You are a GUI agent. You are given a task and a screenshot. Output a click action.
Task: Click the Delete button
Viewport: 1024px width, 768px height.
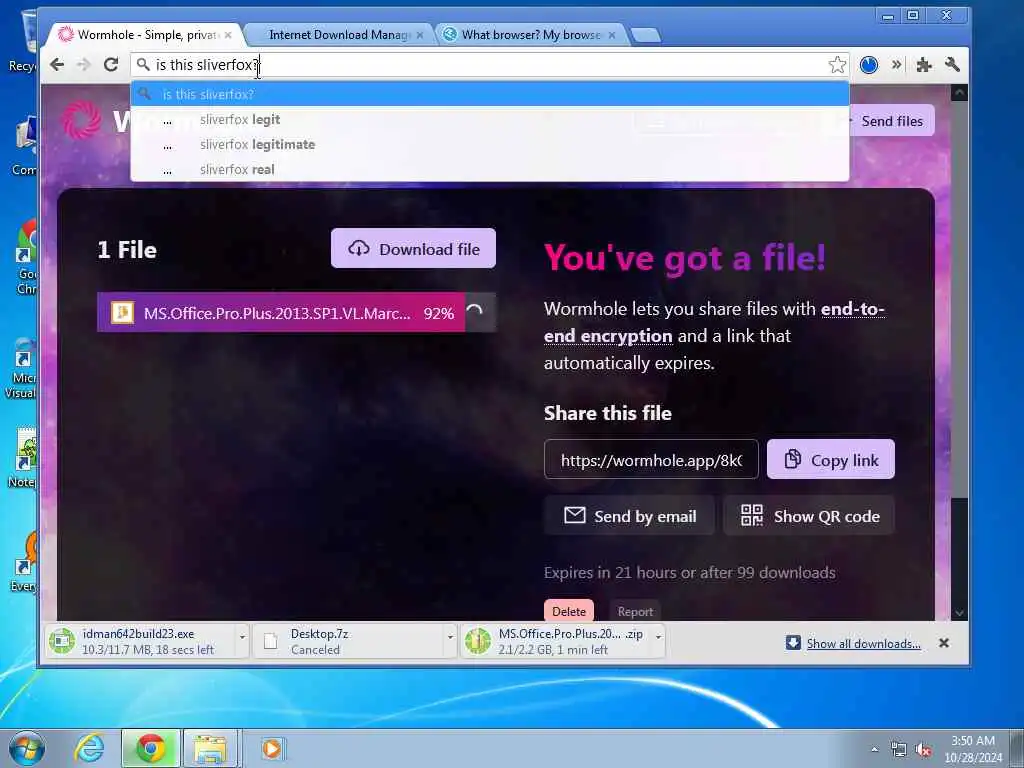[569, 611]
